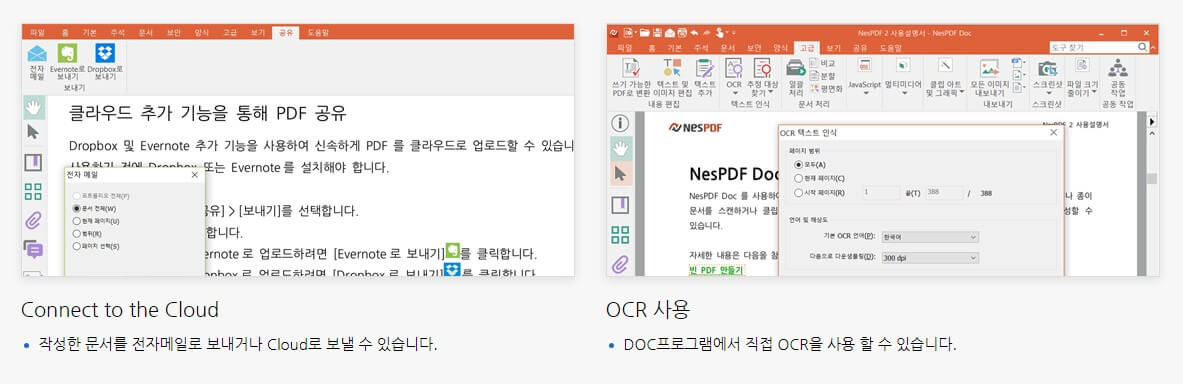The width and height of the screenshot is (1183, 384).
Task: Click the 비교 compare tool
Action: [x=822, y=63]
